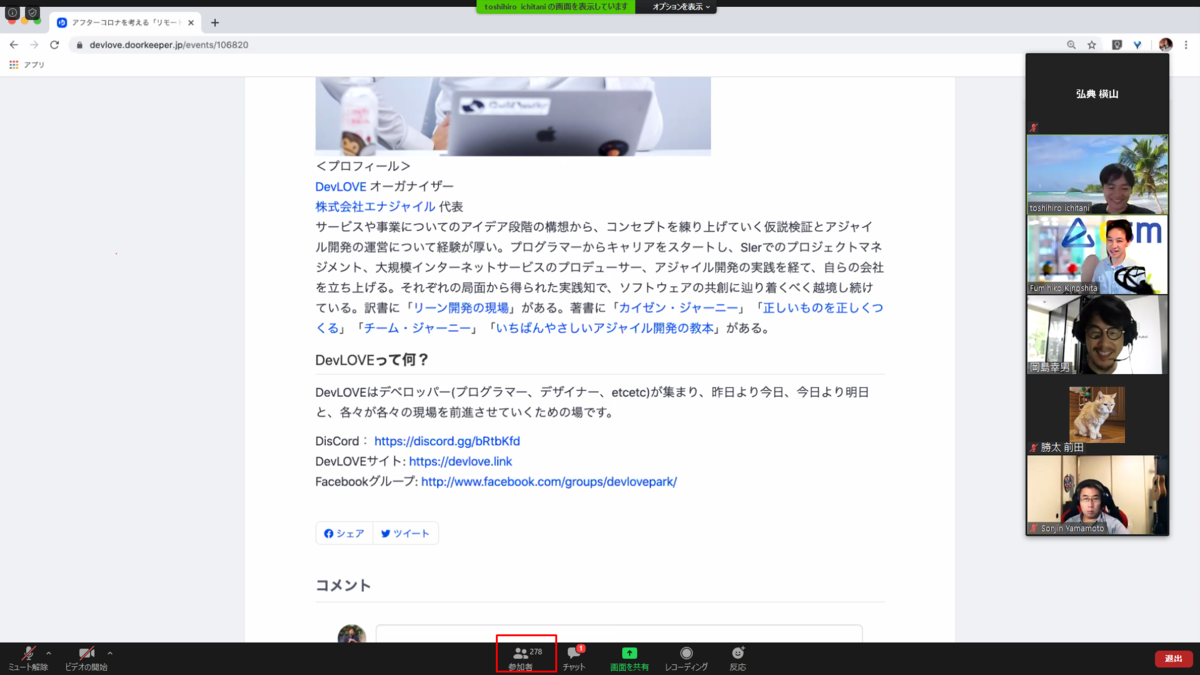1200x675 pixels.
Task: Click the blue Y extension icon
Action: [x=1138, y=45]
